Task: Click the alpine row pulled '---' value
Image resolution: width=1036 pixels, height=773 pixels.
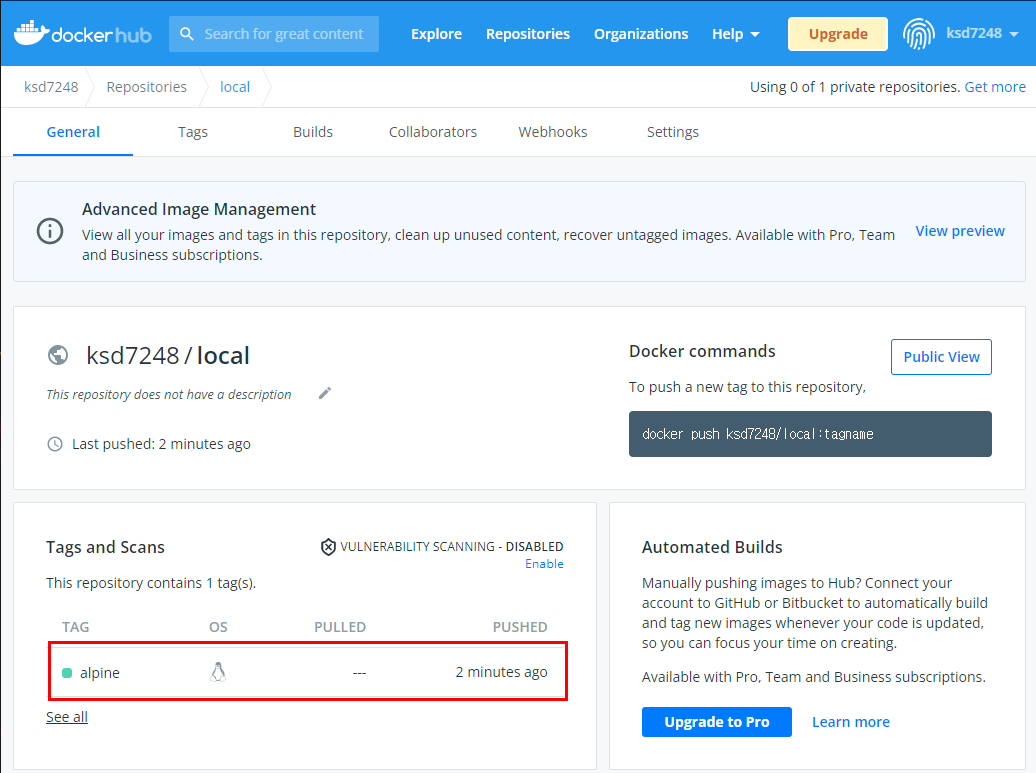Action: coord(359,673)
